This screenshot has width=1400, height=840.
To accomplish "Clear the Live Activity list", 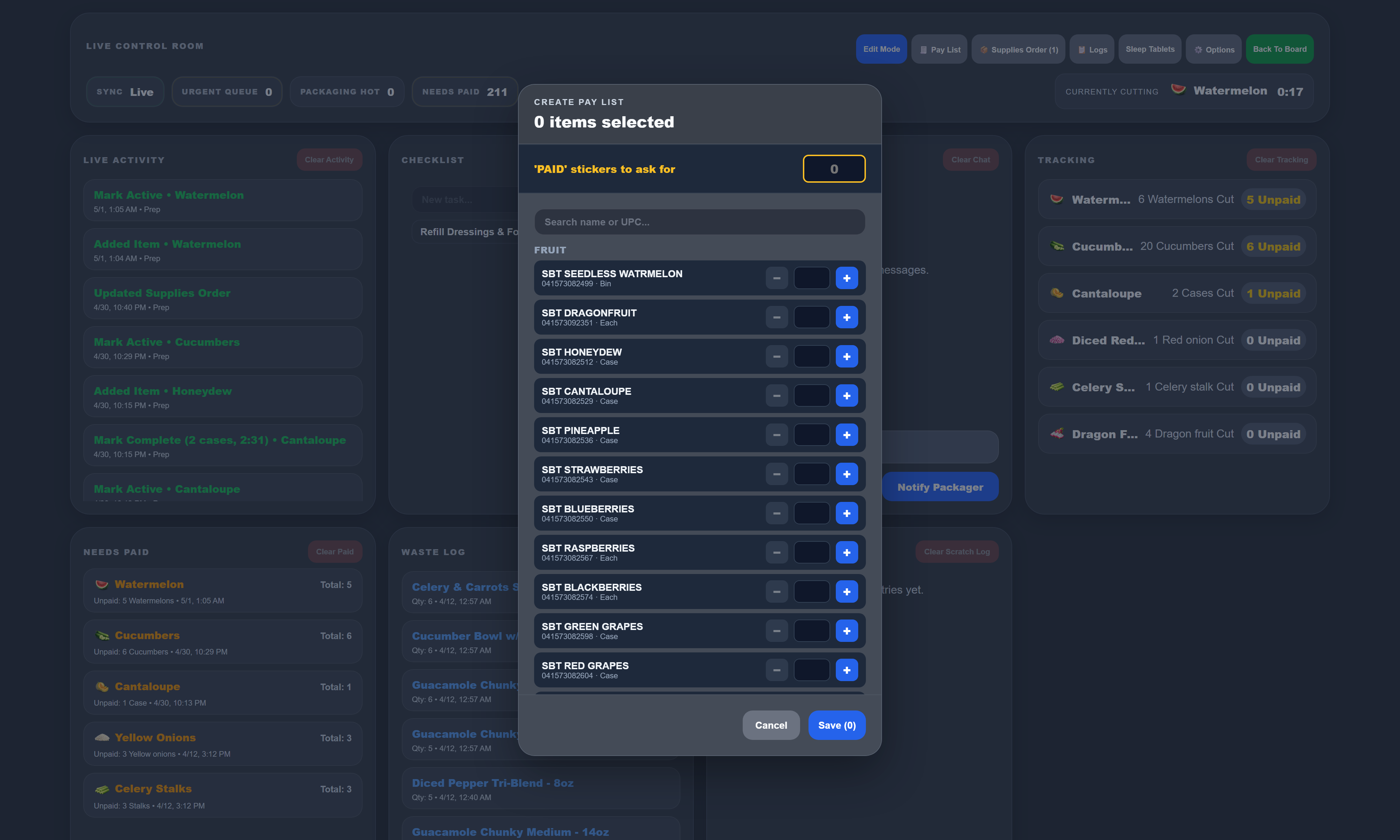I will click(x=329, y=160).
